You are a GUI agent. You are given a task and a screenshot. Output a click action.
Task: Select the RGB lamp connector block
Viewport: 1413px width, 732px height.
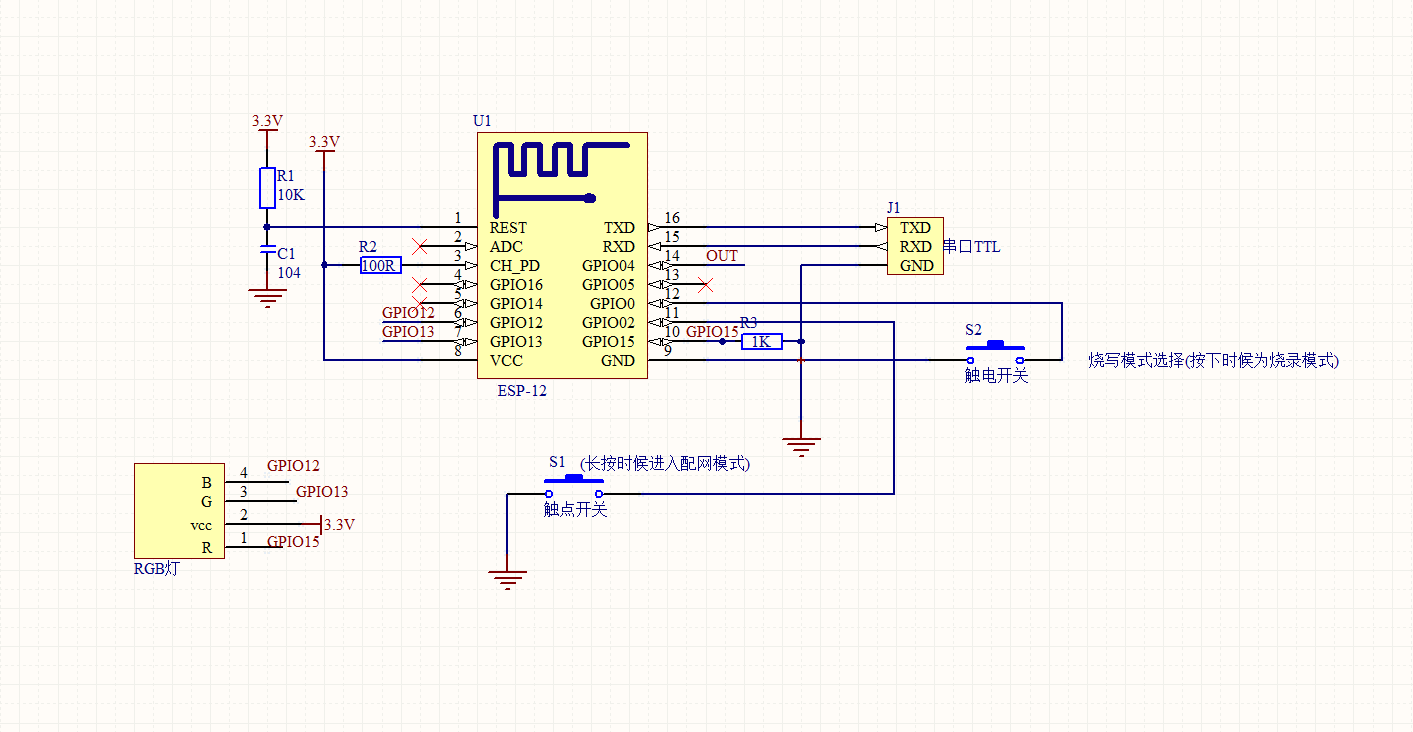coord(180,511)
